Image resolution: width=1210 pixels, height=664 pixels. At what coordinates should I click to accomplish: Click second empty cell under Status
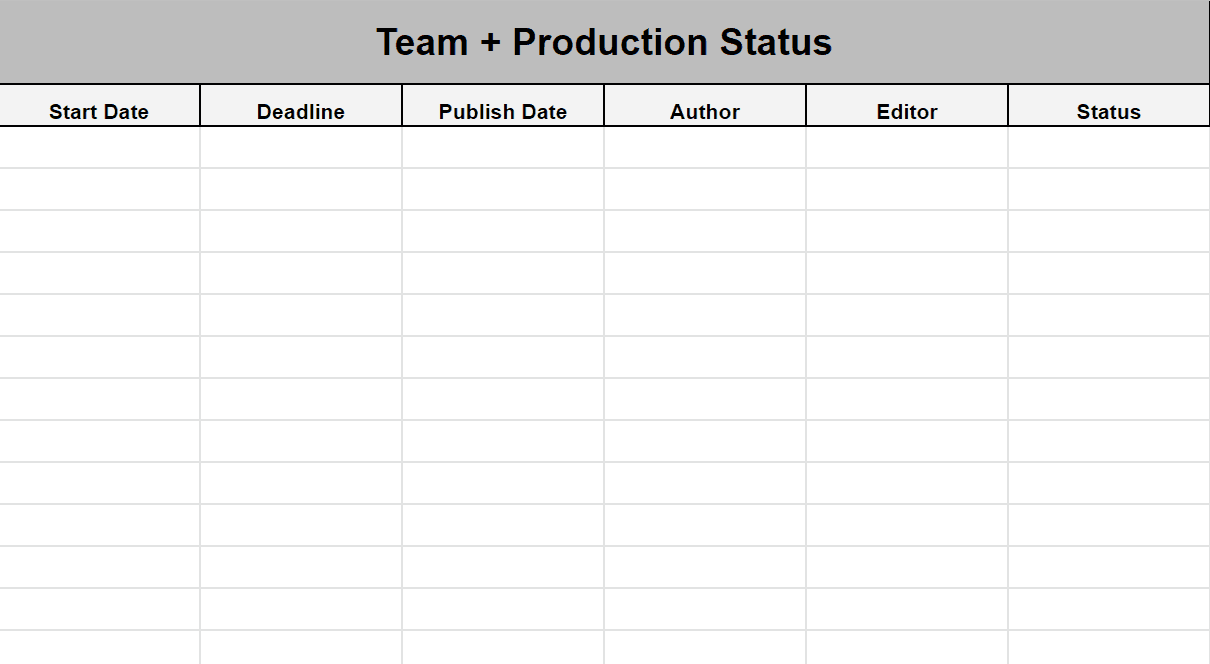(x=1108, y=189)
